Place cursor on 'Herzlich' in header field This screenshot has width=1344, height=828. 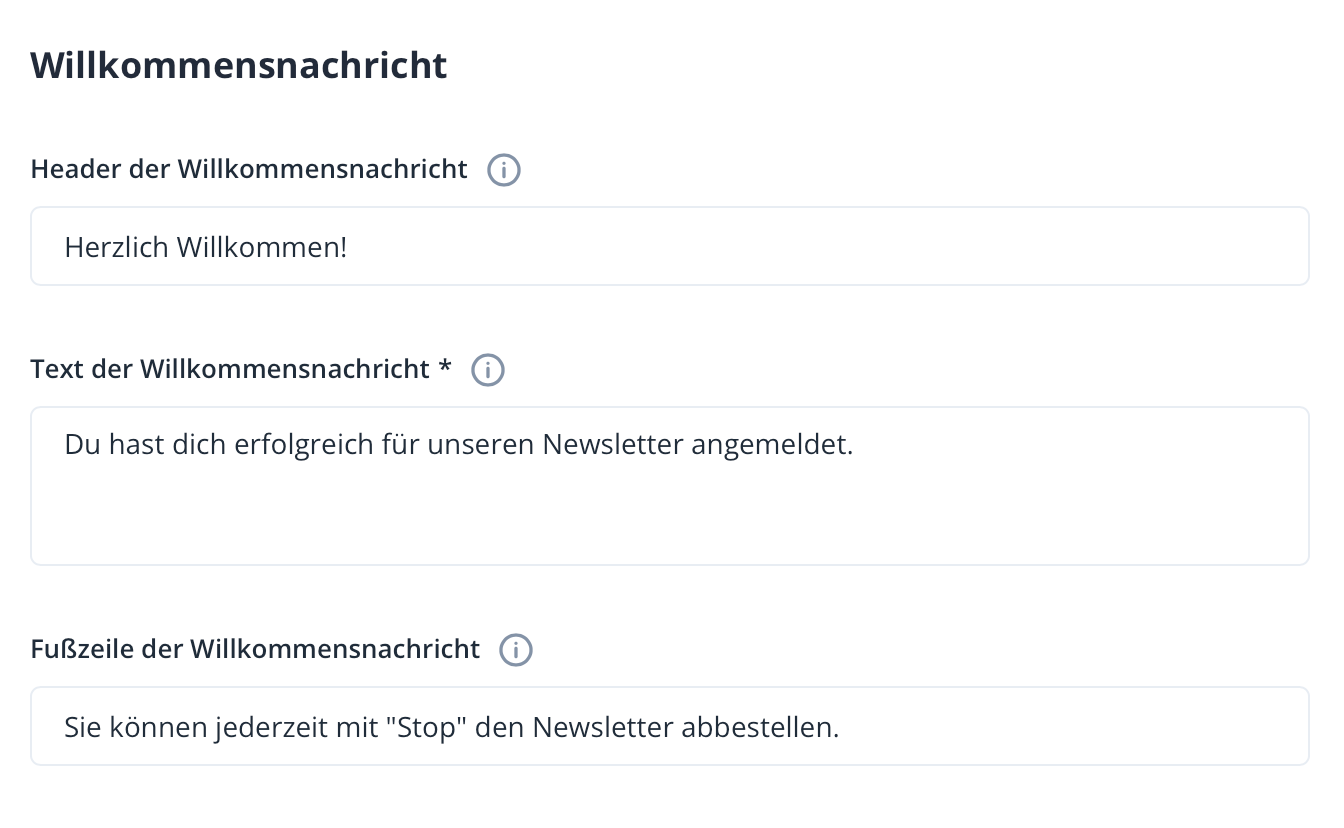pyautogui.click(x=117, y=246)
